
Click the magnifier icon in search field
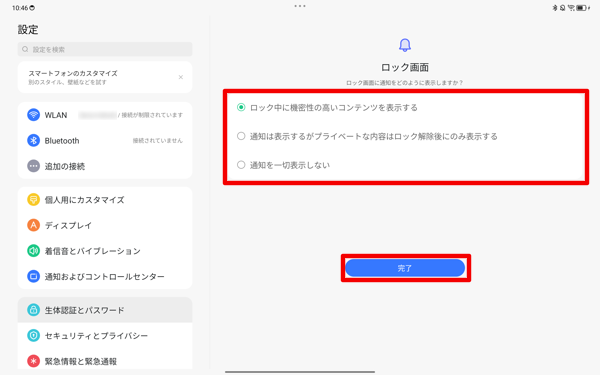pos(25,49)
